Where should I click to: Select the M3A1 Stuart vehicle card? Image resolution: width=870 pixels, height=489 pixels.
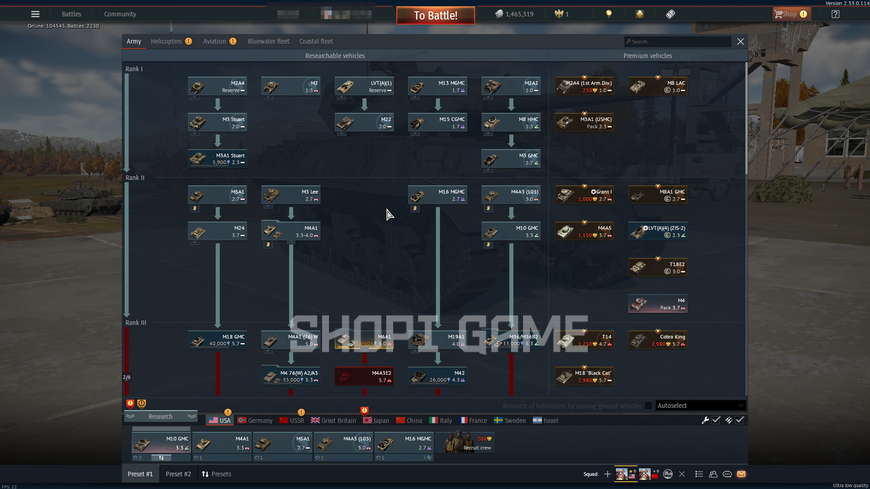(218, 158)
